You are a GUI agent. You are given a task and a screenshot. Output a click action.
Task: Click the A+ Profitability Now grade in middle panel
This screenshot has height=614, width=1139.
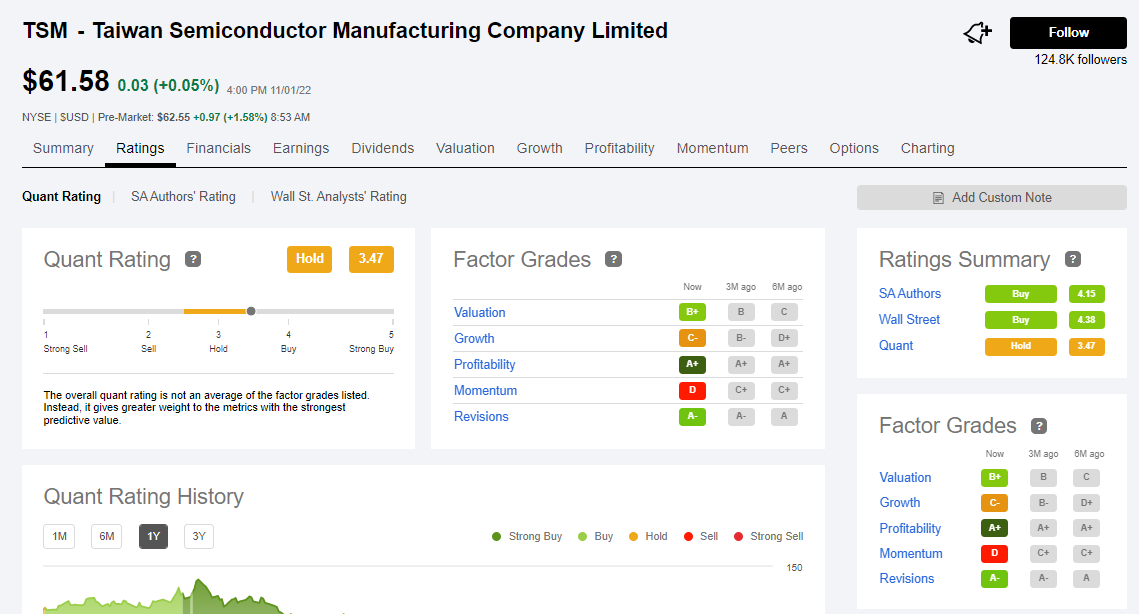click(x=692, y=365)
